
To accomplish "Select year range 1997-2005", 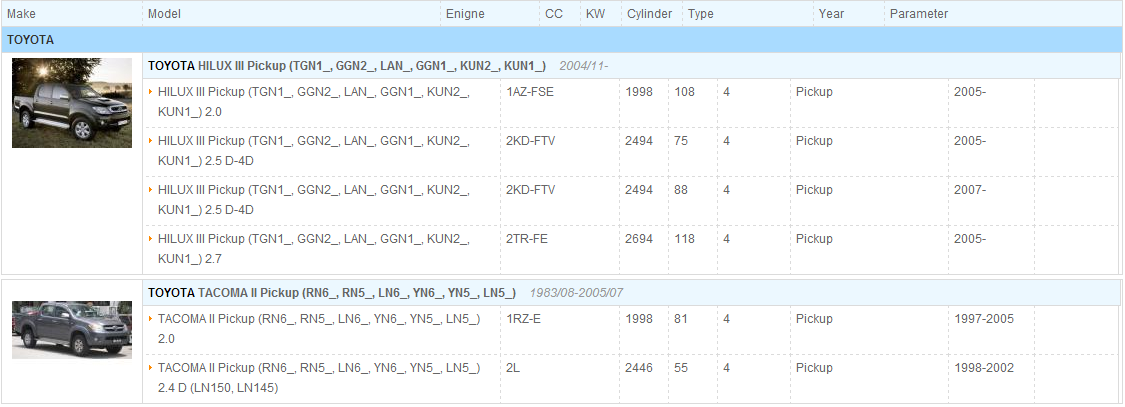I will [x=984, y=319].
